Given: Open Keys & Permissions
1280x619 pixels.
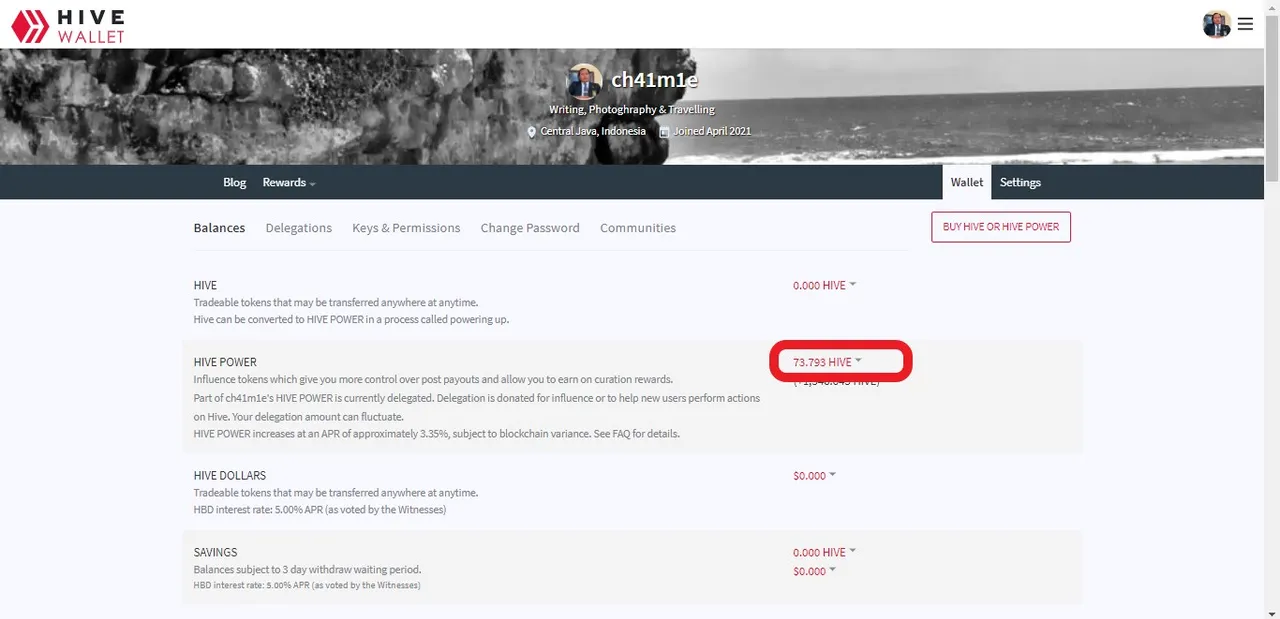Looking at the screenshot, I should [x=406, y=227].
